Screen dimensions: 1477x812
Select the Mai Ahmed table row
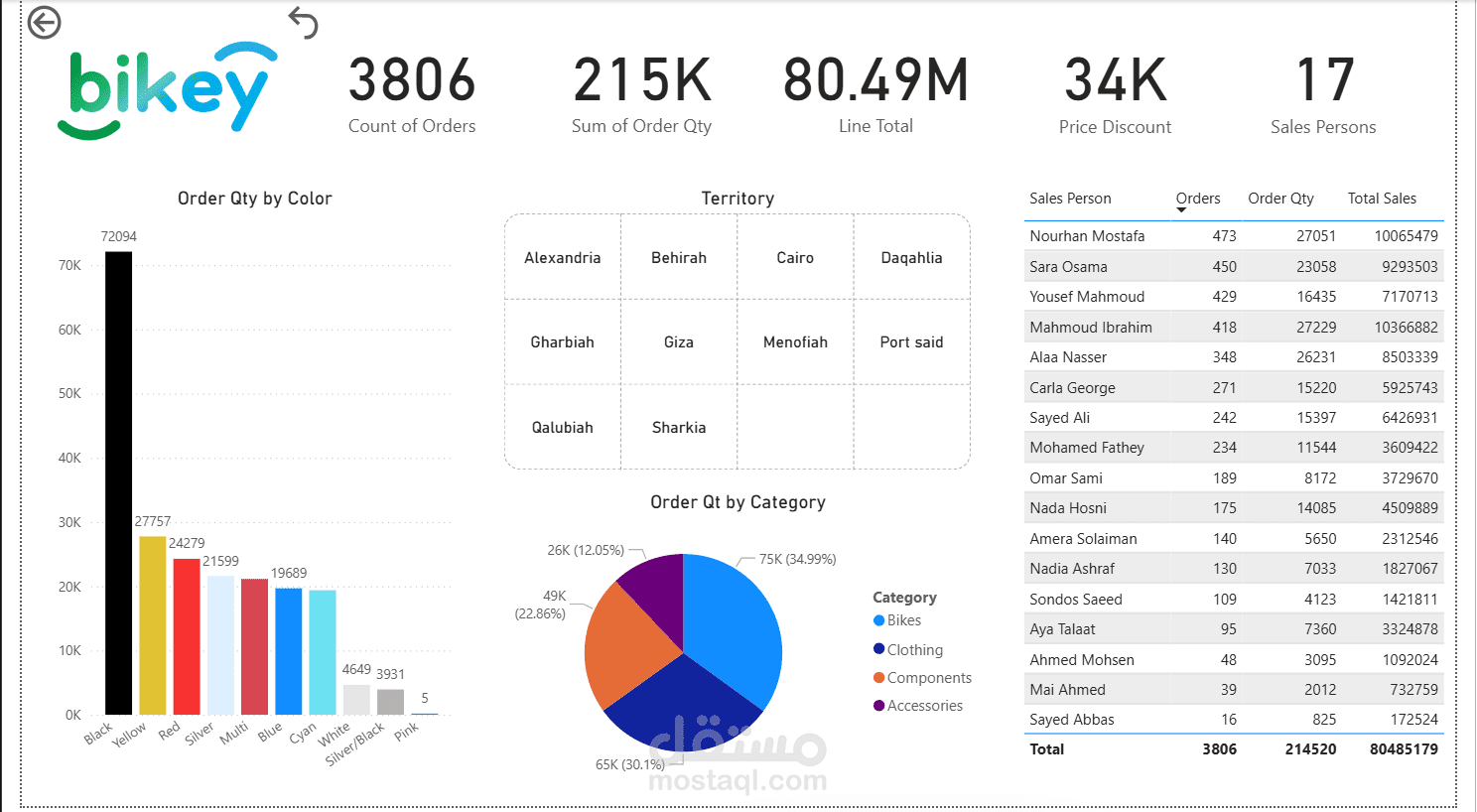point(1234,690)
